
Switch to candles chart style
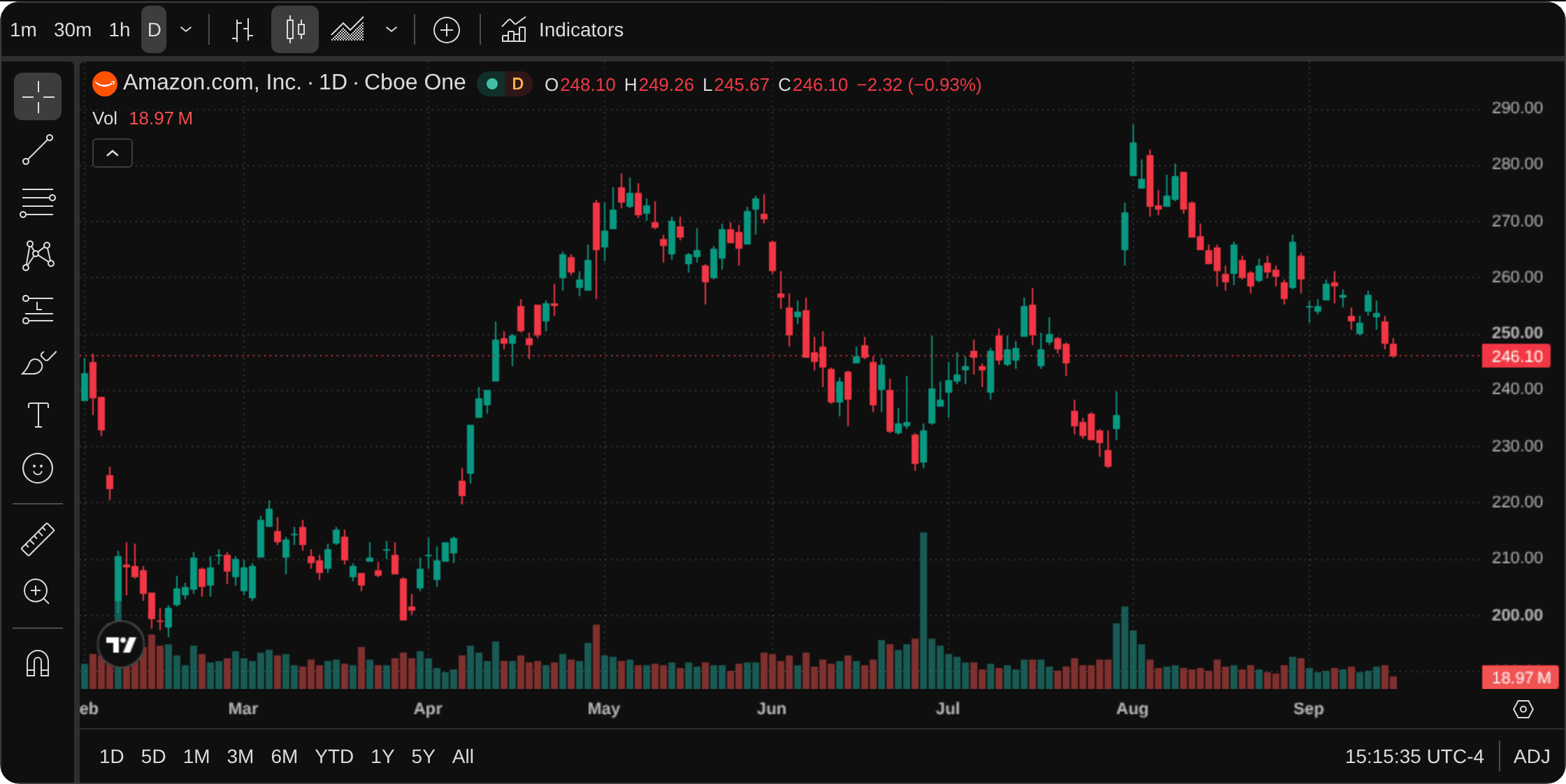tap(295, 30)
